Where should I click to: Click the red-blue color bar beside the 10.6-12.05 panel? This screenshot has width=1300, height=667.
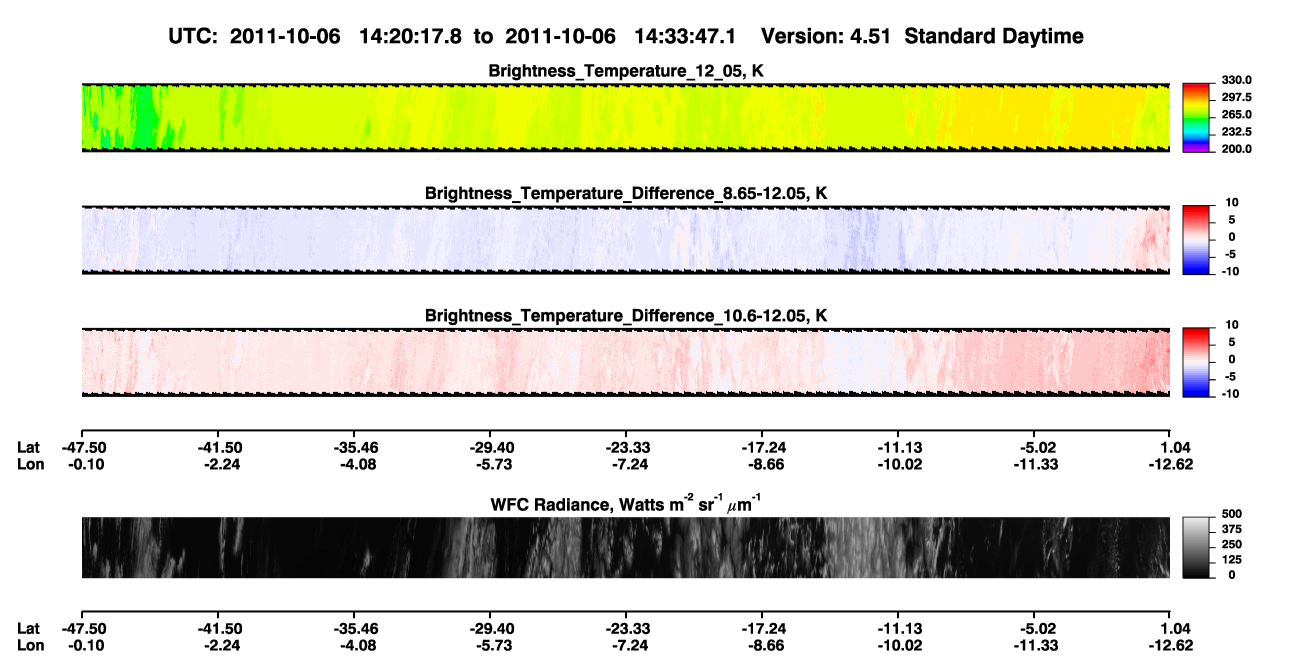(1196, 361)
